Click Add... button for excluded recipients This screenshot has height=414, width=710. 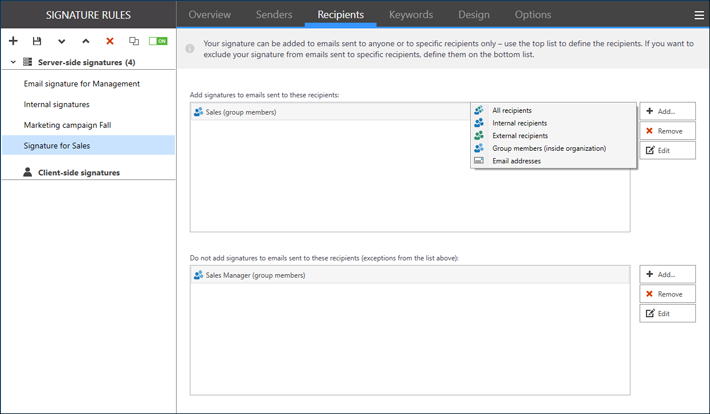click(x=667, y=274)
